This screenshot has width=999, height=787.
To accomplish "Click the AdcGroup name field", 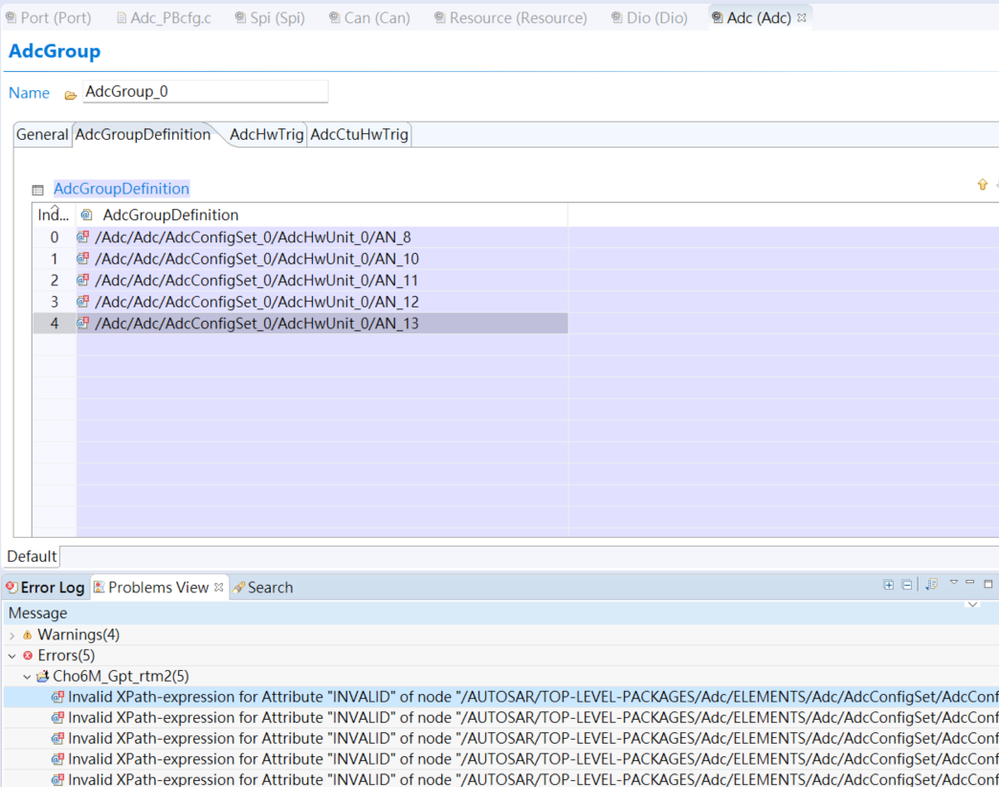I will [x=205, y=91].
